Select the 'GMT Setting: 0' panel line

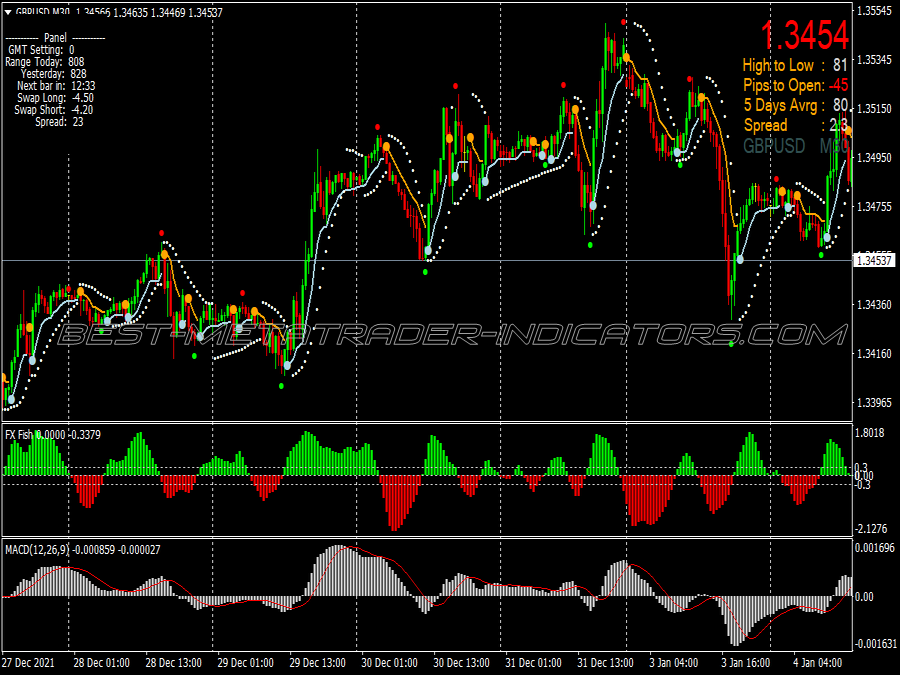41,50
